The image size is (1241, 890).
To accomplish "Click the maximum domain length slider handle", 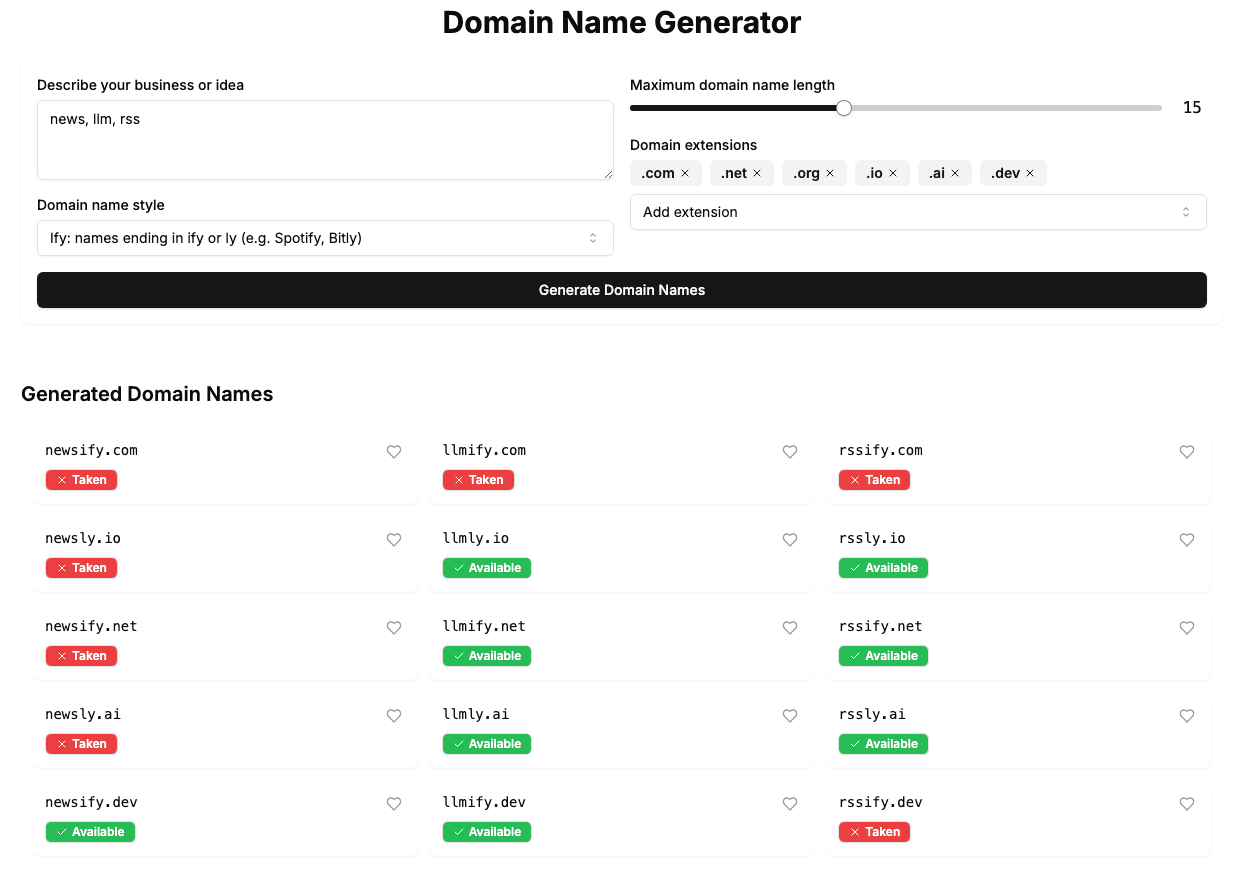I will tap(844, 108).
